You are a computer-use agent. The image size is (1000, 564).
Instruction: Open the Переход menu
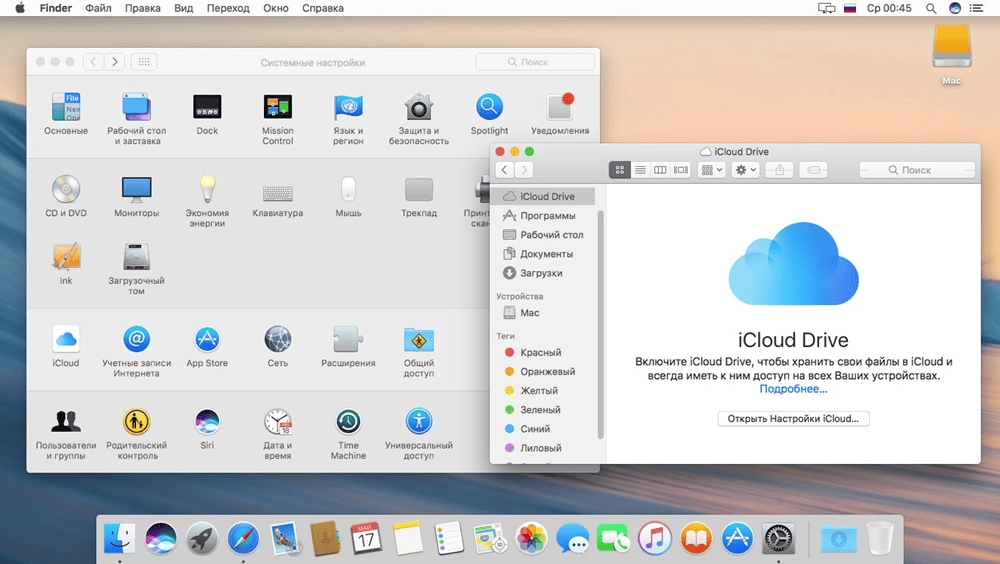coord(228,8)
